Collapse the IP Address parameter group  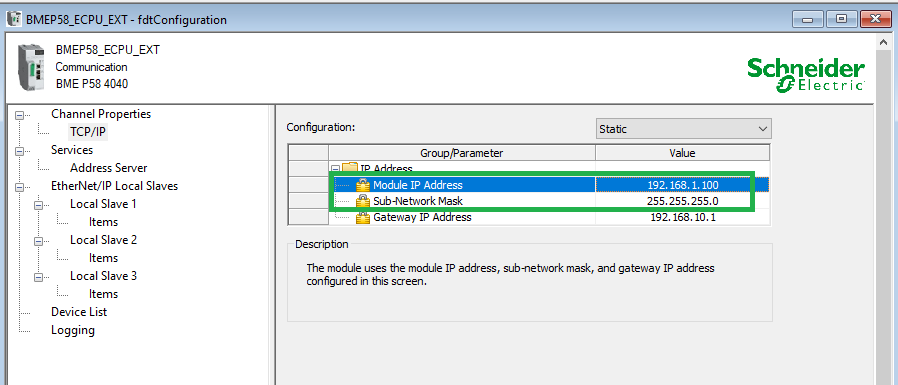[x=336, y=169]
